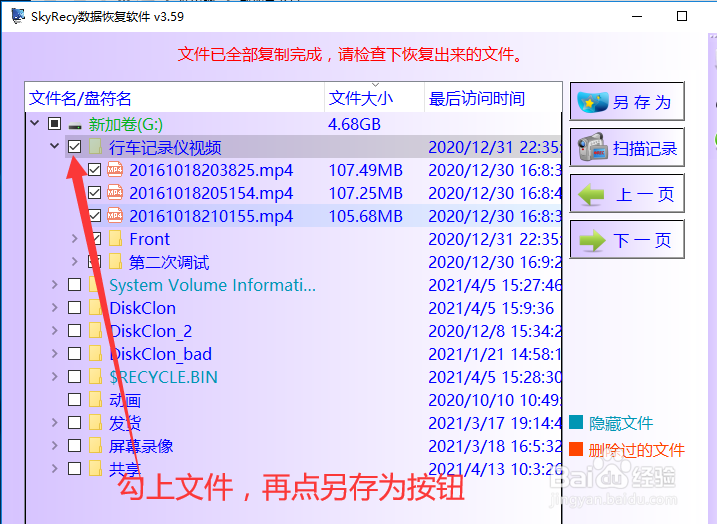Select the DiskClon_bad folder name
Viewport: 717px width, 524px height.
[161, 354]
